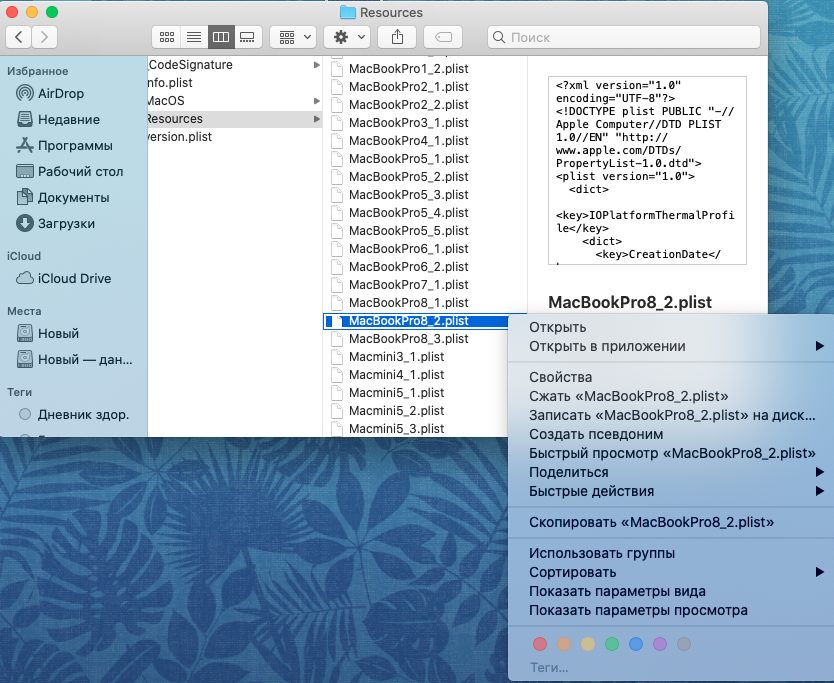Click the file icon of MacBookPro4_1.plist
Screen dimensions: 834x683
click(x=337, y=141)
